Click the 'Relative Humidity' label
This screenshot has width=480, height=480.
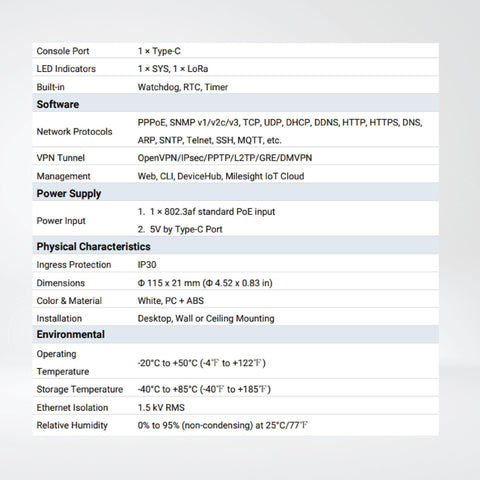tap(72, 425)
